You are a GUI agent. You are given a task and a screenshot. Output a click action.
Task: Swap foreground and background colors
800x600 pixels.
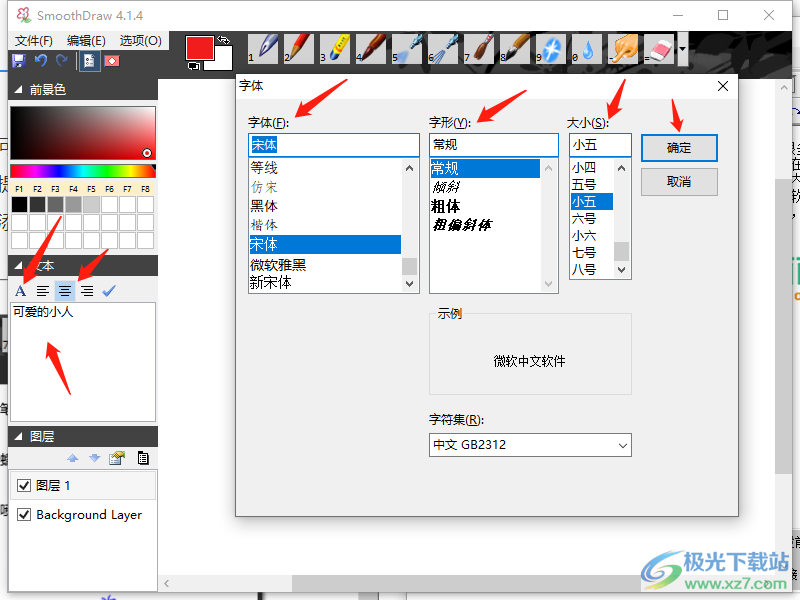coord(223,40)
